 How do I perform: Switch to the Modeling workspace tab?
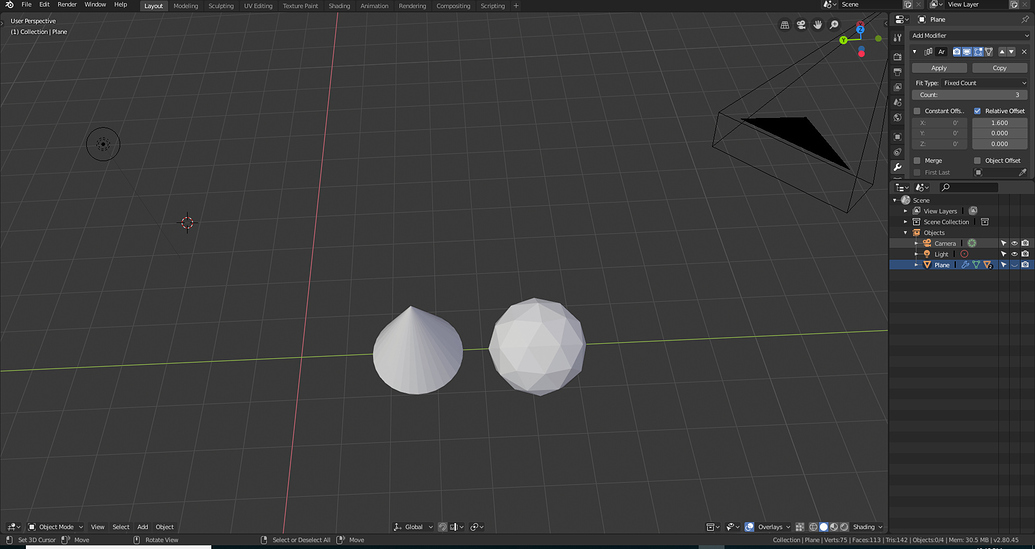(x=185, y=6)
